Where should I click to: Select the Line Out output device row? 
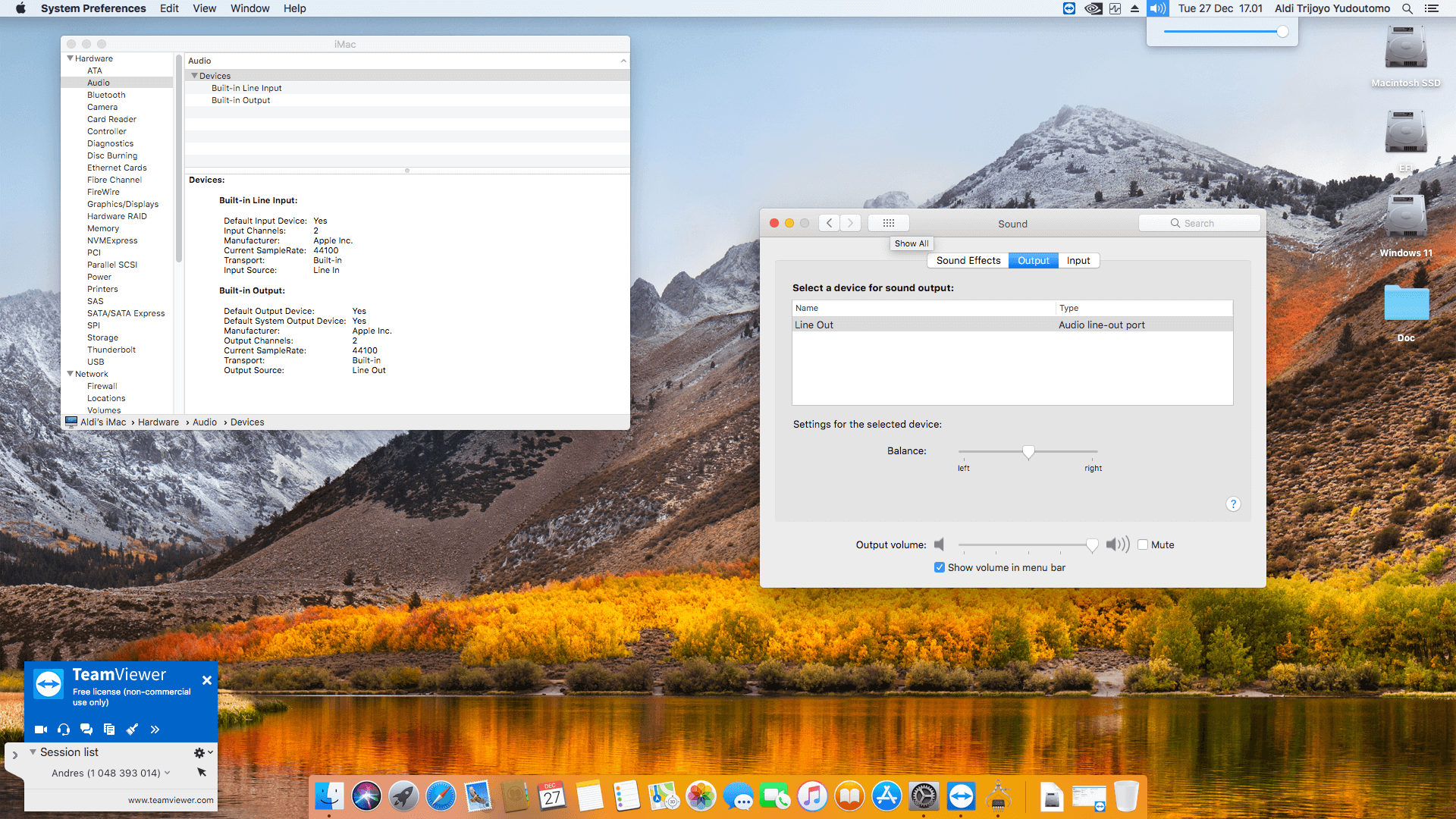coord(1012,325)
